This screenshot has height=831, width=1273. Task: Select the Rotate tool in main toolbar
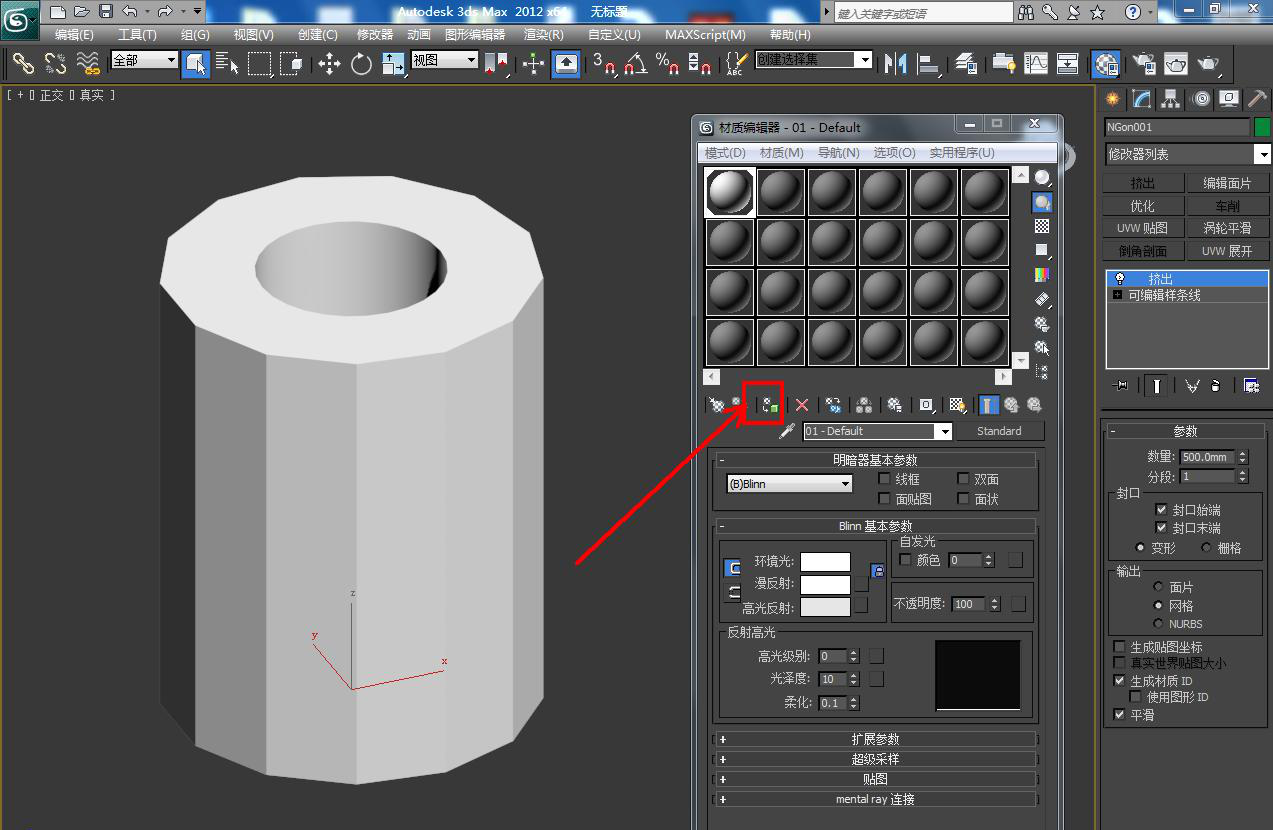point(361,64)
